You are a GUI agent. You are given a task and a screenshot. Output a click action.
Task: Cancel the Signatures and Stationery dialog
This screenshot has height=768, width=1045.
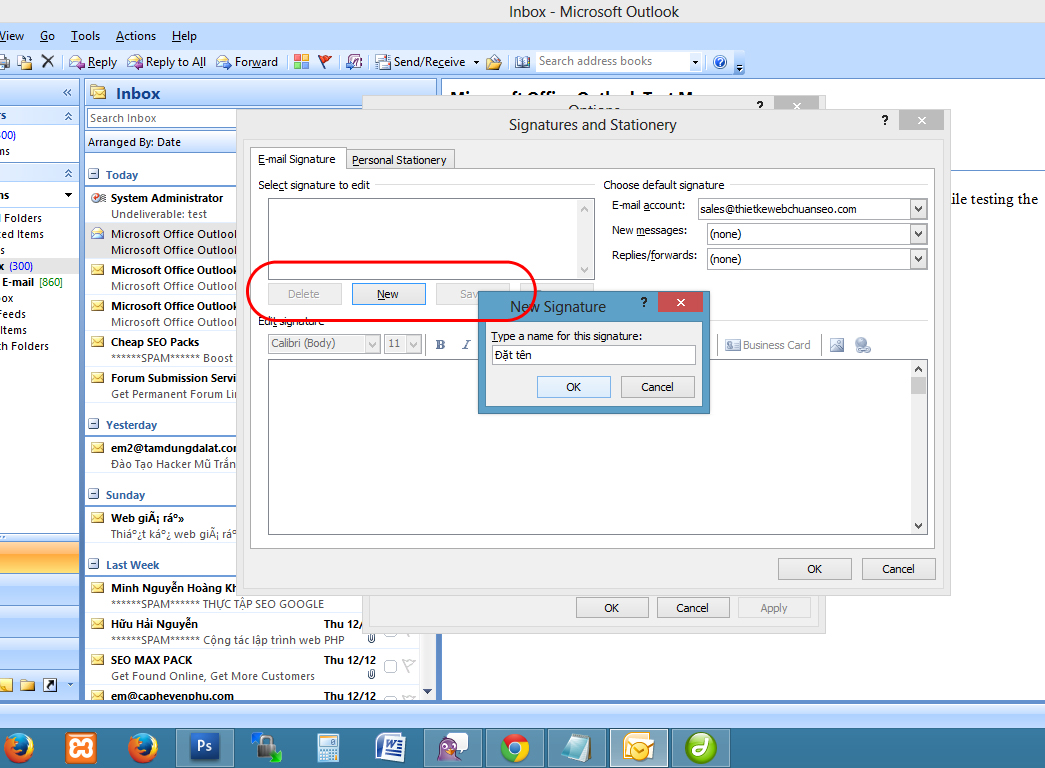(x=898, y=569)
